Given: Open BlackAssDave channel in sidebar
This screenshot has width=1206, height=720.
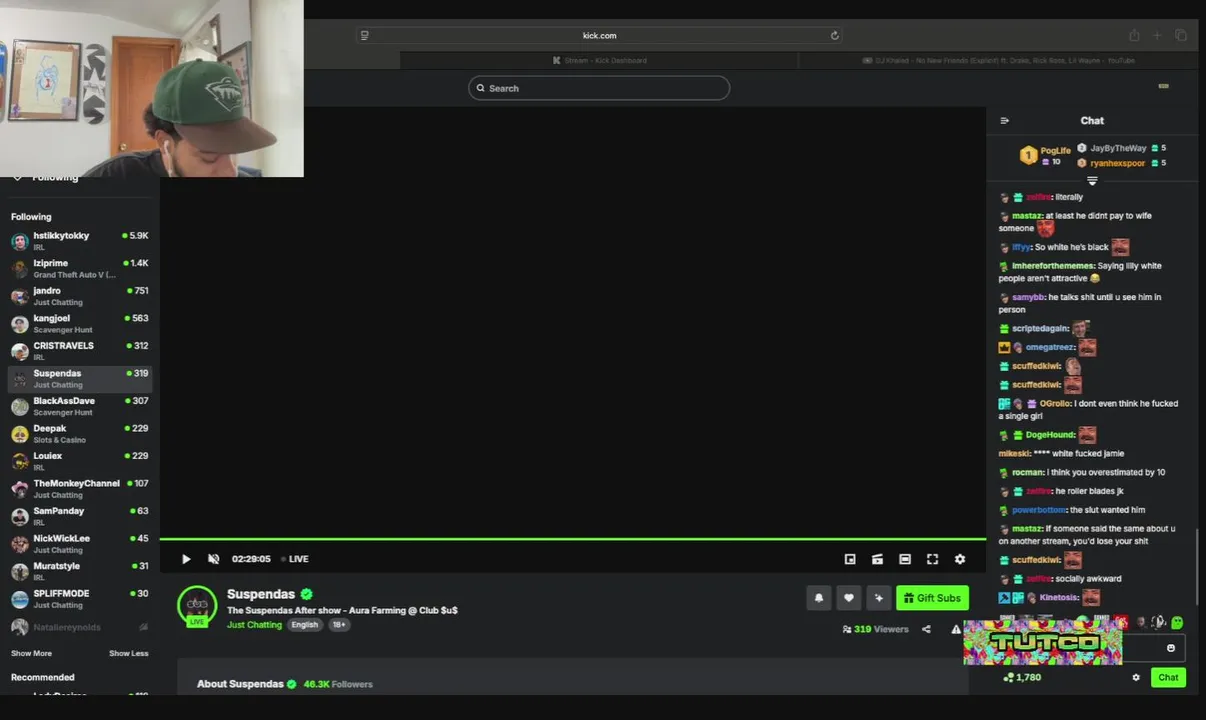Looking at the screenshot, I should point(80,406).
